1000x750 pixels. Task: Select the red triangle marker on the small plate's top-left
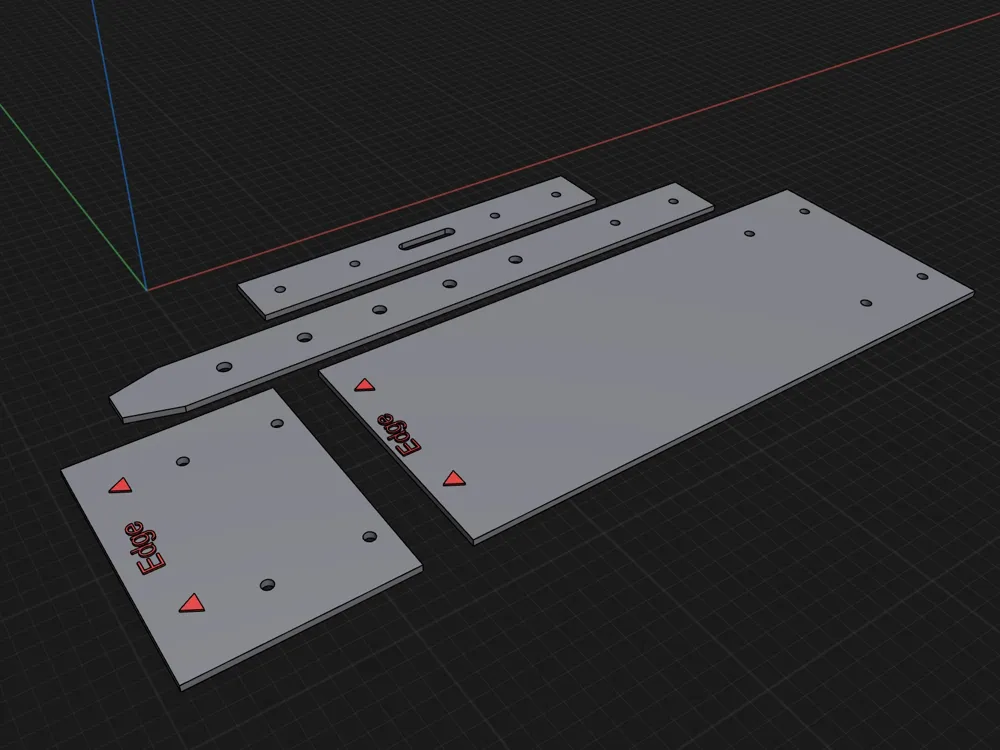click(x=120, y=487)
